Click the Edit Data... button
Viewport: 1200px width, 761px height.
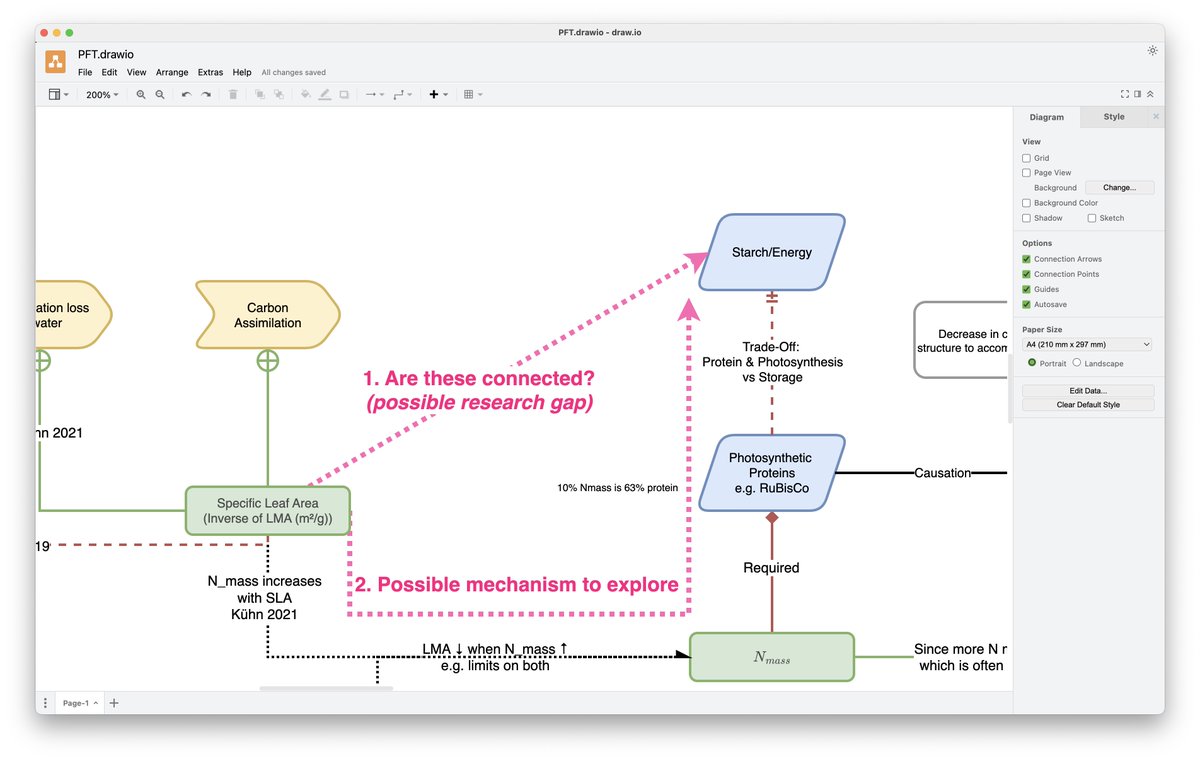click(1088, 391)
